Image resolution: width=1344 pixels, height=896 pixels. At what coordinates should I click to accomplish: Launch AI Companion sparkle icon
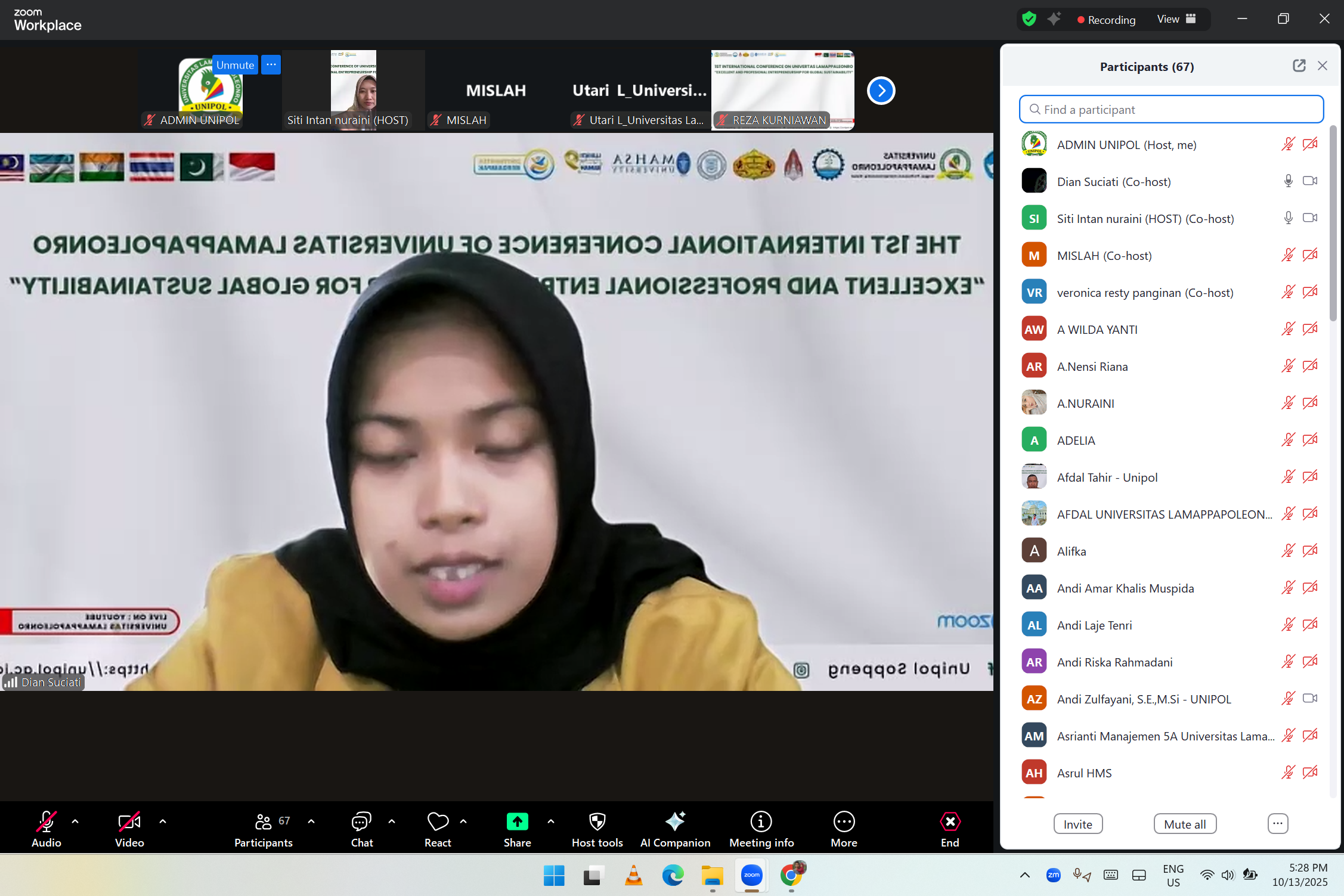tap(675, 823)
